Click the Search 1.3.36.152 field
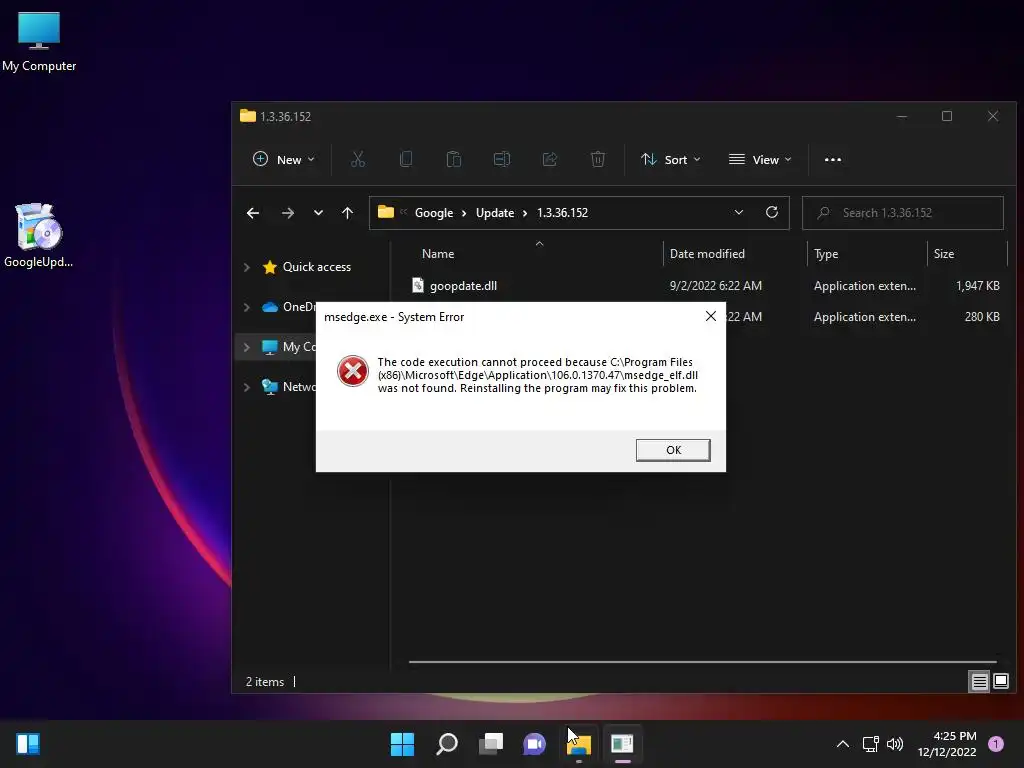Image resolution: width=1024 pixels, height=768 pixels. (x=903, y=213)
